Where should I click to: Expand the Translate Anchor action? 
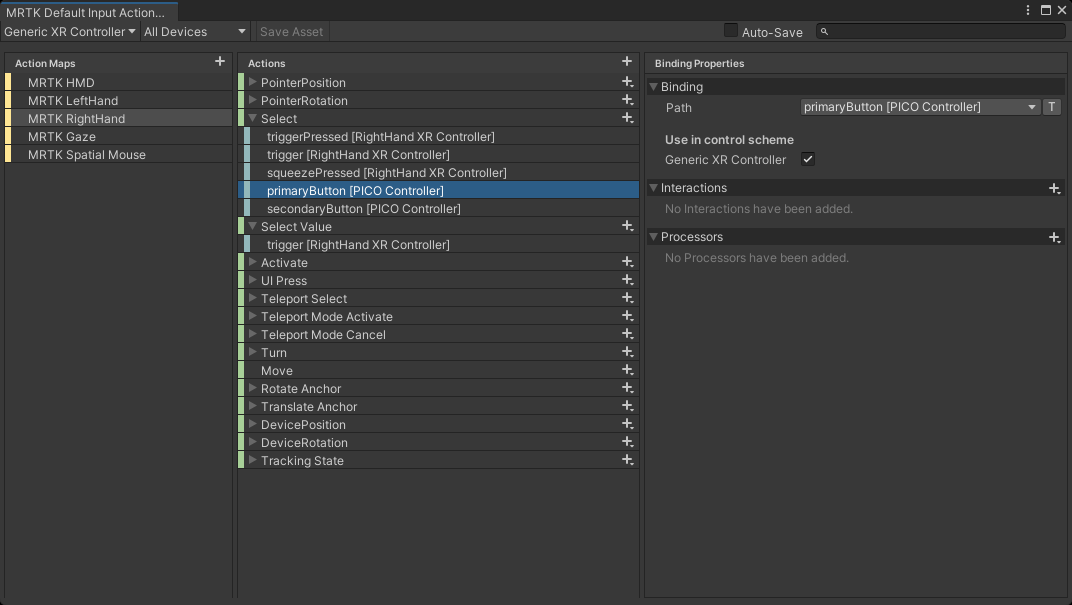[252, 406]
